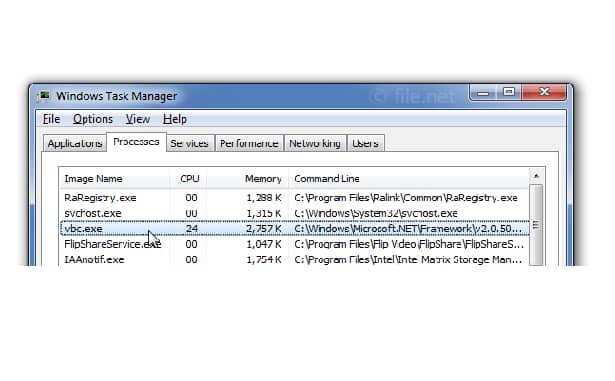
Task: Open the File menu
Action: [x=51, y=119]
